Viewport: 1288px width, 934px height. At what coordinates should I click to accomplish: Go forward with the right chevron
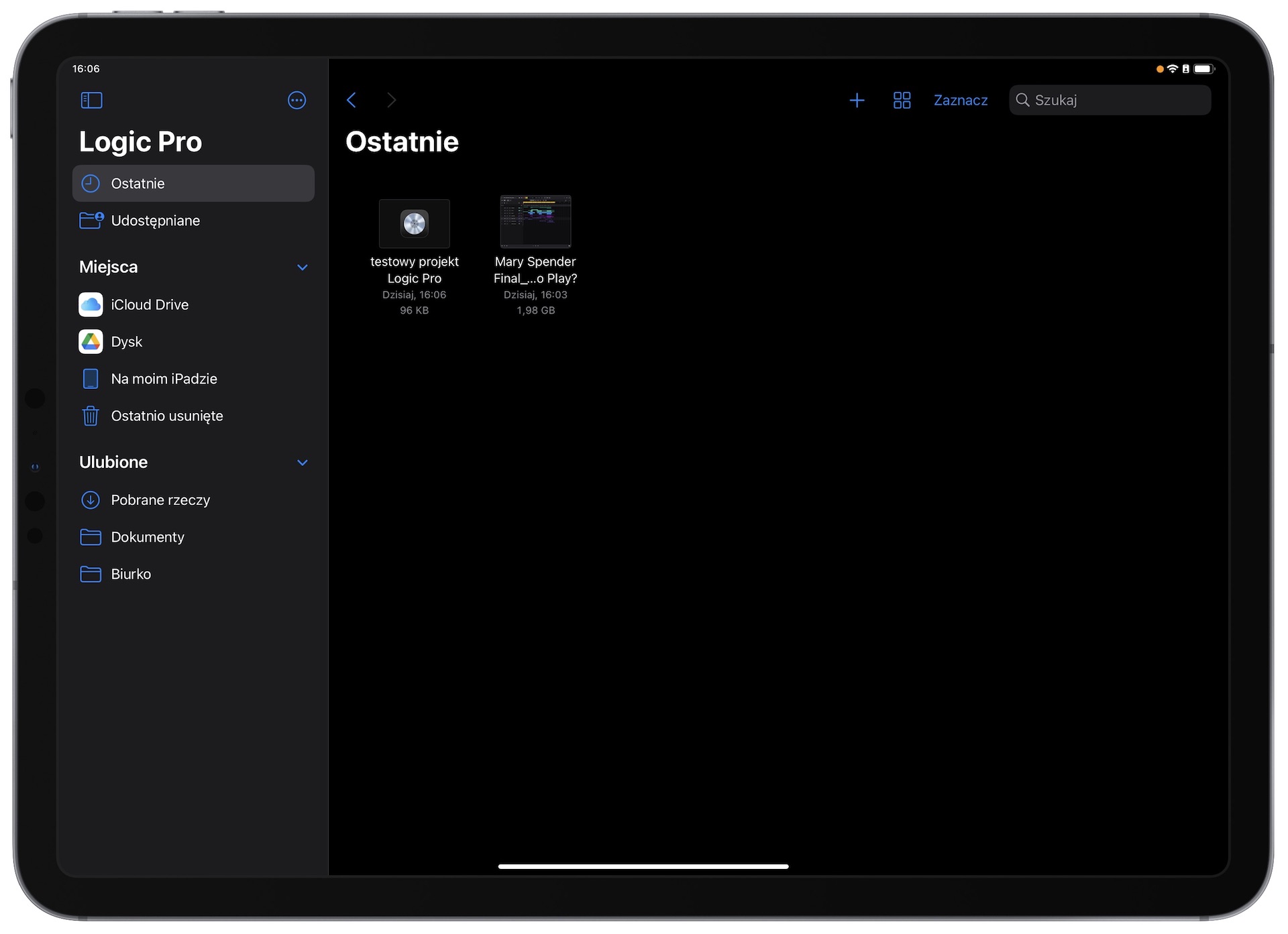click(392, 101)
